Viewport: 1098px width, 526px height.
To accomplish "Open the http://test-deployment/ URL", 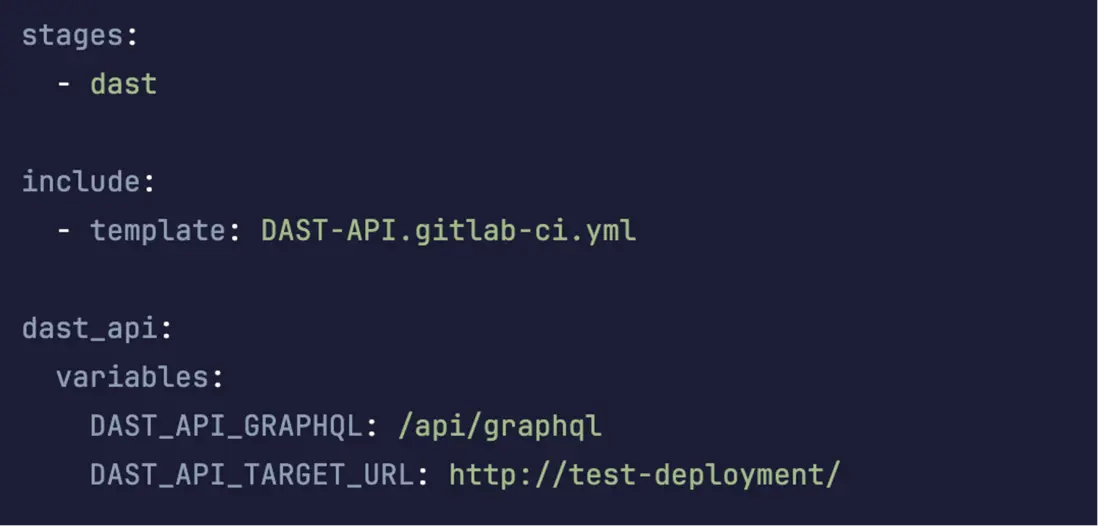I will click(644, 475).
